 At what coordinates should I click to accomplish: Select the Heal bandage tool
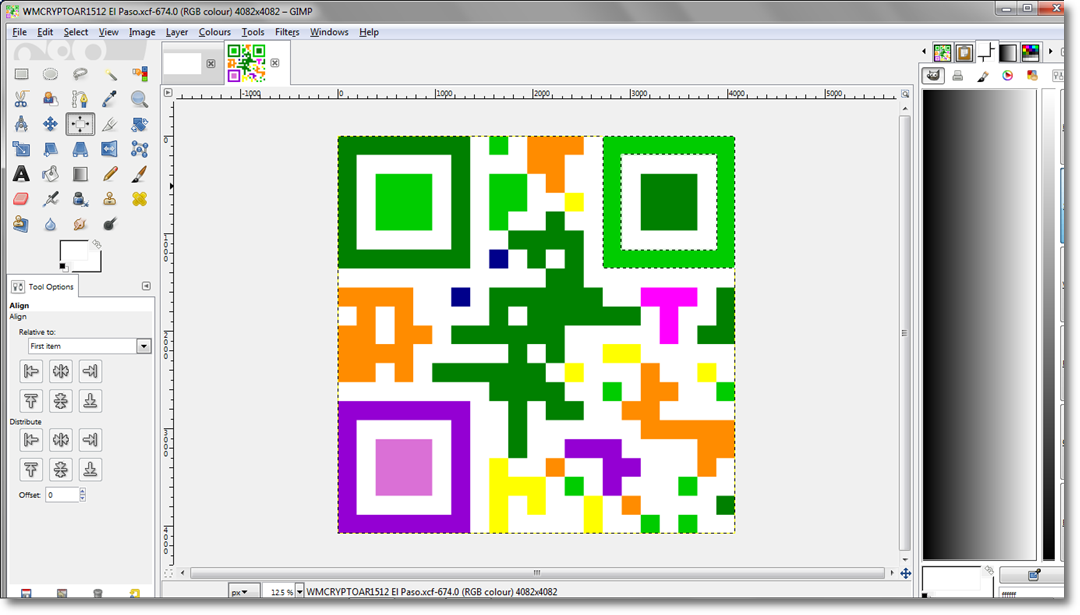(x=139, y=199)
